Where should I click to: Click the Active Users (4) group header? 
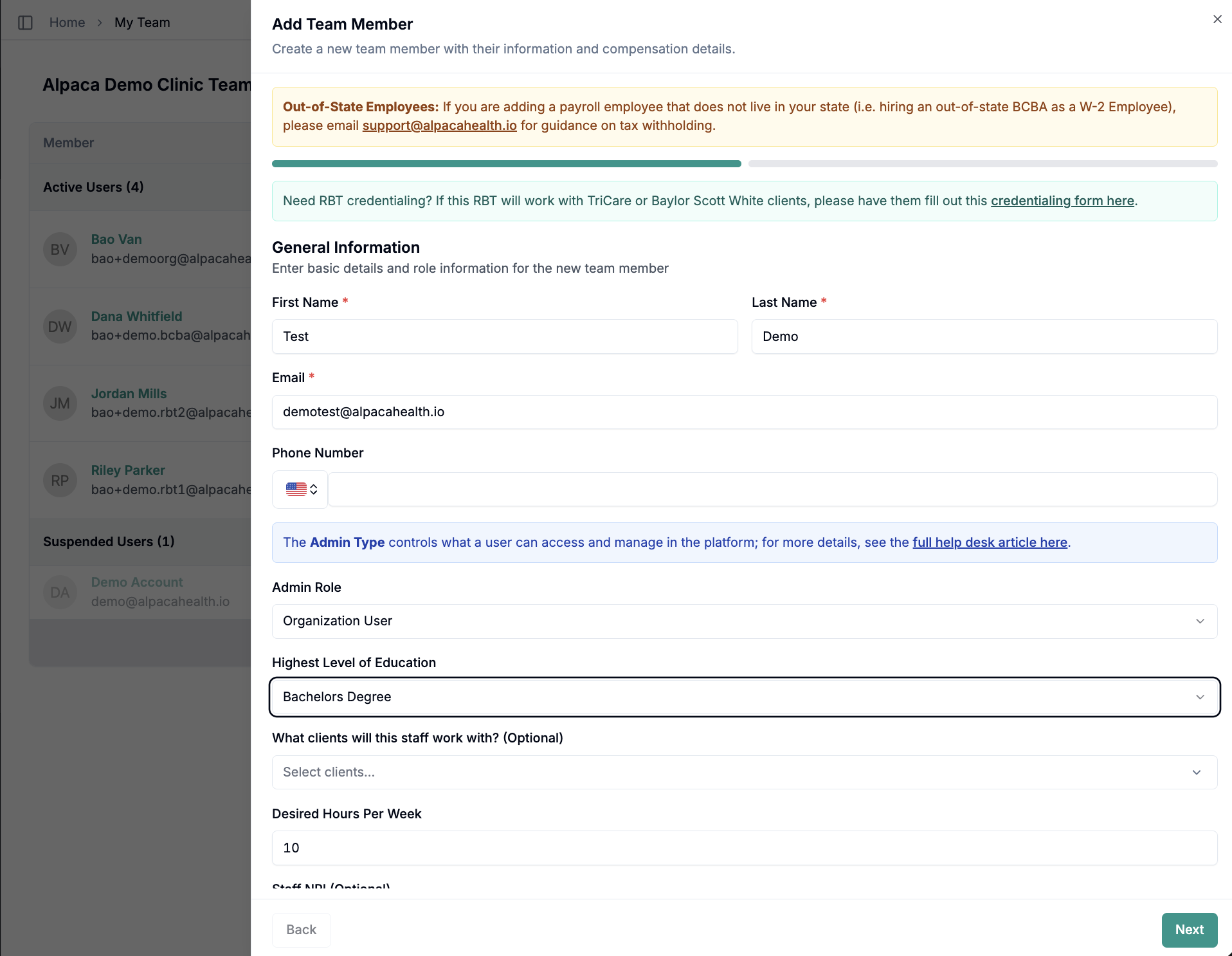pos(93,187)
